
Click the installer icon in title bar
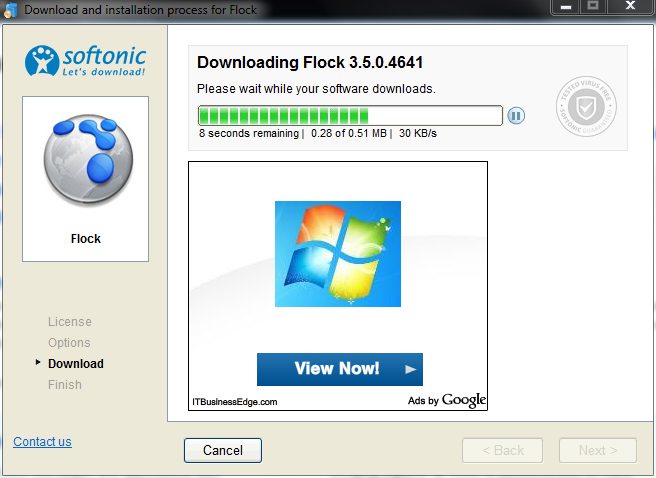tap(10, 10)
